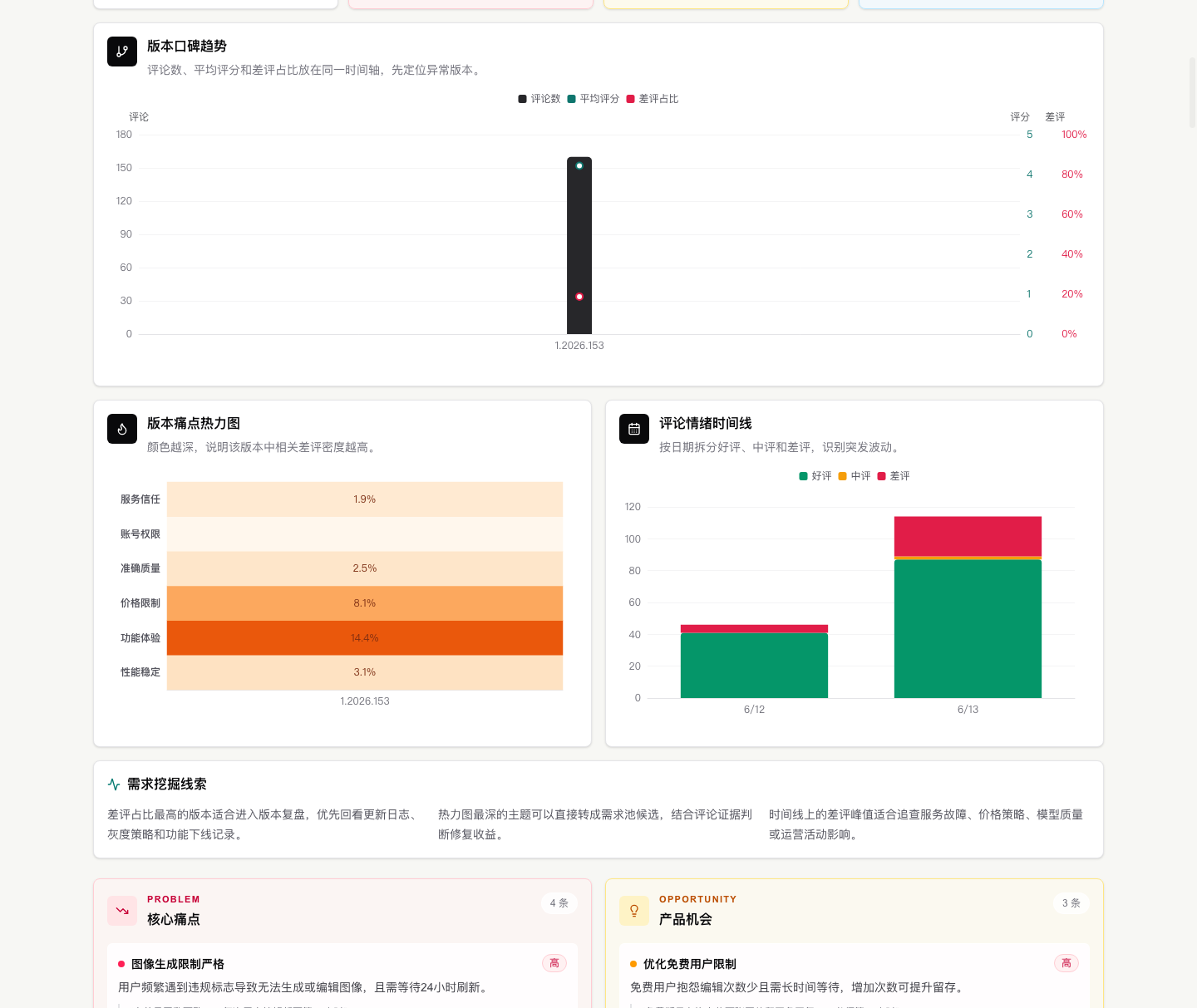Click the page vertical scrollbar
1197x1008 pixels.
(1192, 92)
